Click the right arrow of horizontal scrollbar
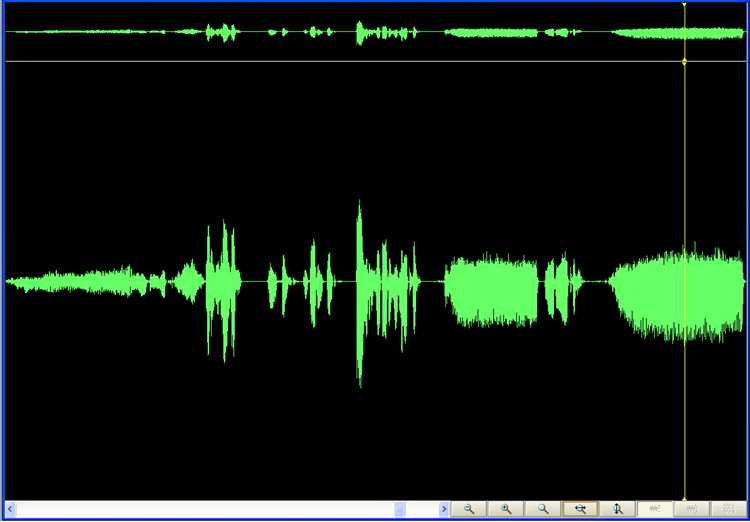750x522 pixels. (444, 510)
